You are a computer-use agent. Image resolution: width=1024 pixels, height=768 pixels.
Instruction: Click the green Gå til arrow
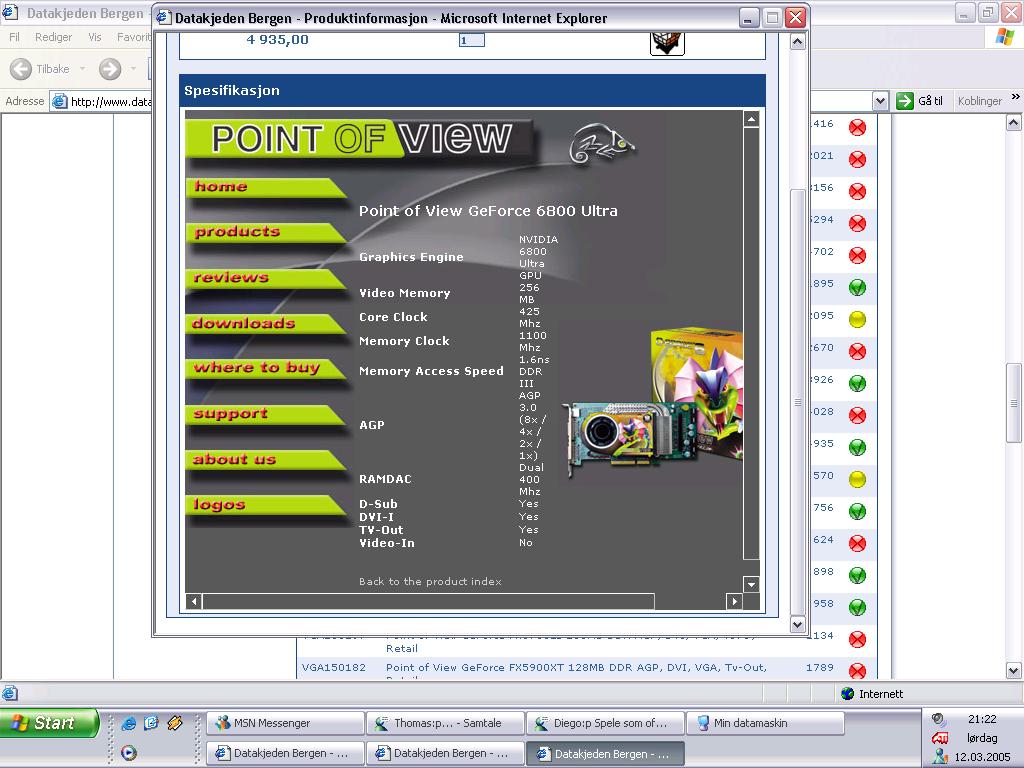click(905, 101)
